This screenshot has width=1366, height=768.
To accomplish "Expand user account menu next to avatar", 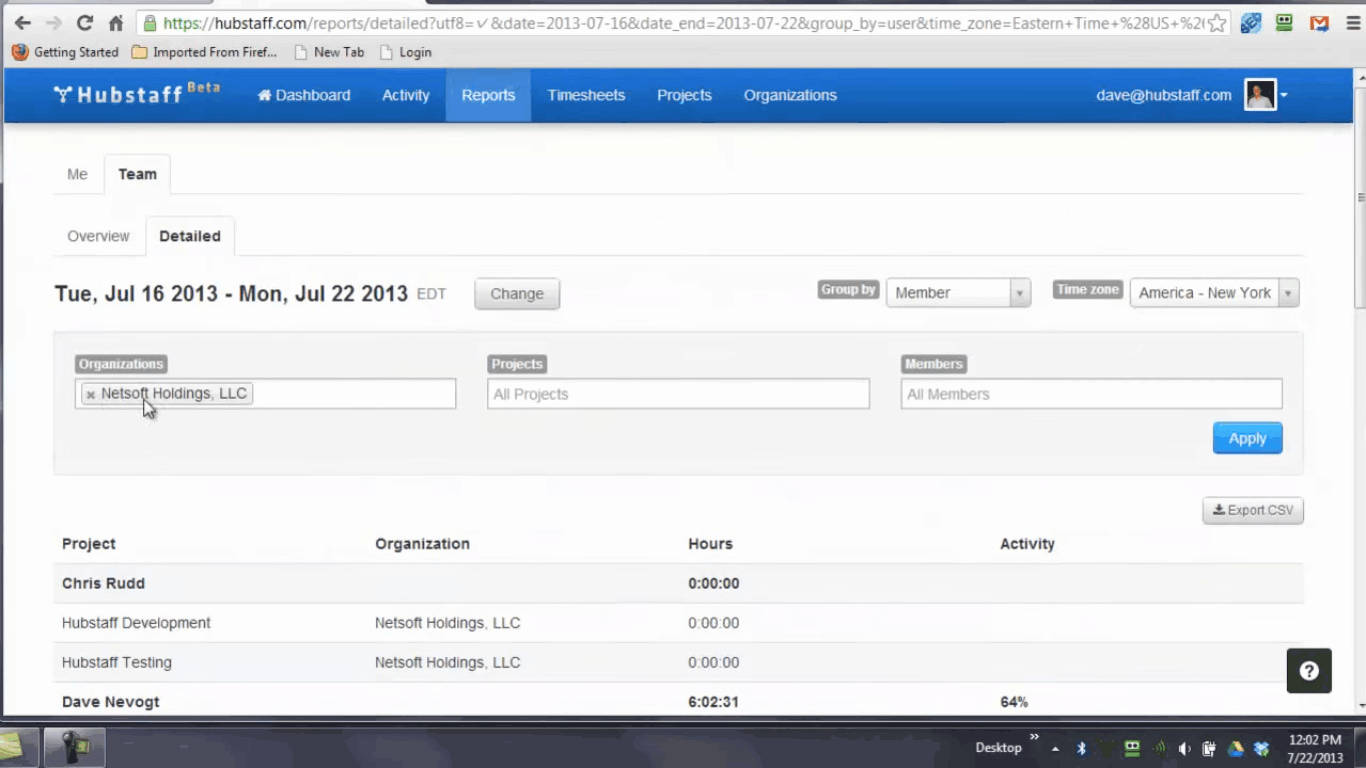I will tap(1284, 96).
